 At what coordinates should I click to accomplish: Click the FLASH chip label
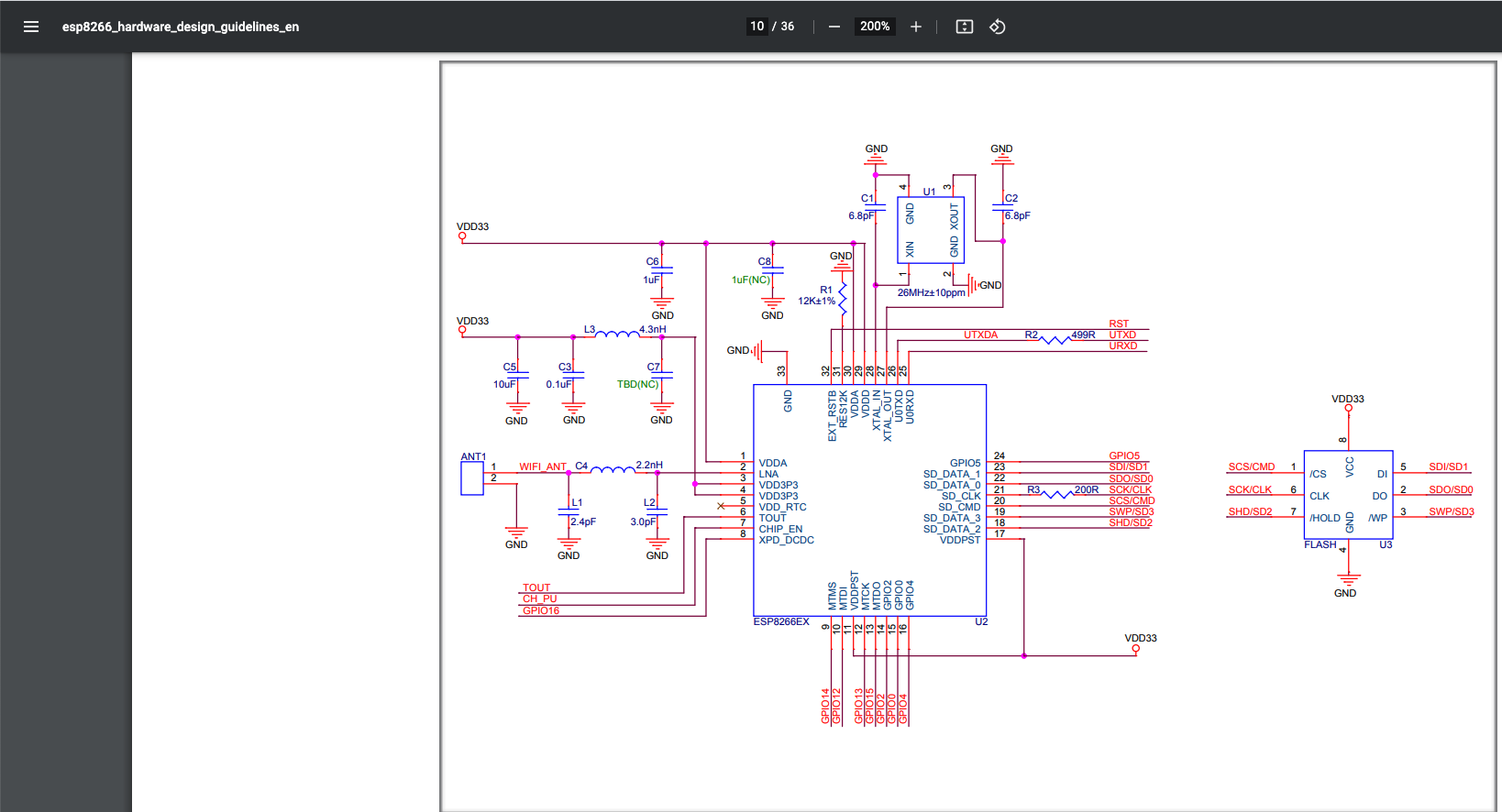click(x=1320, y=544)
